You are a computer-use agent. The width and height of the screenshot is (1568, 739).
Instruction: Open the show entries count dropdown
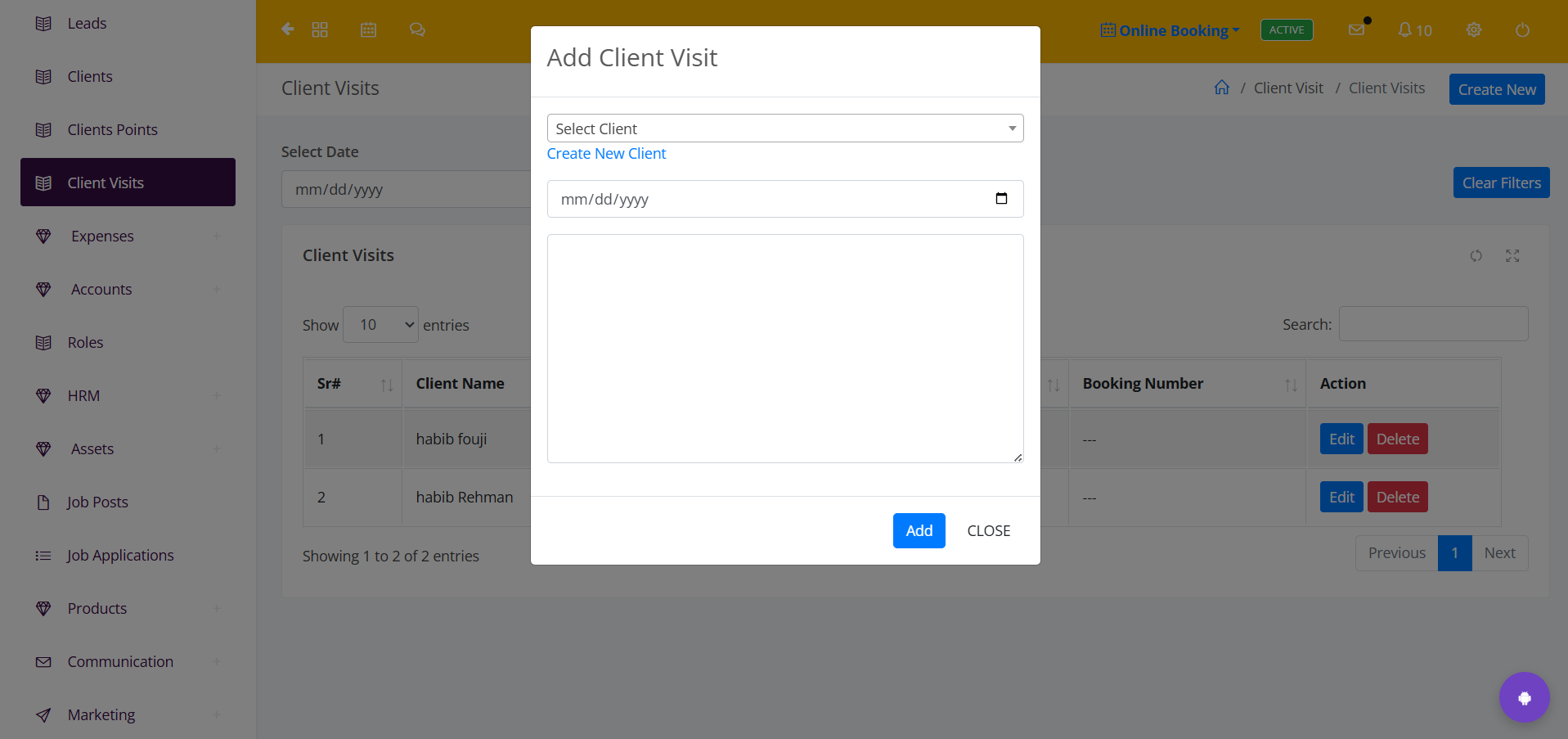pyautogui.click(x=380, y=325)
